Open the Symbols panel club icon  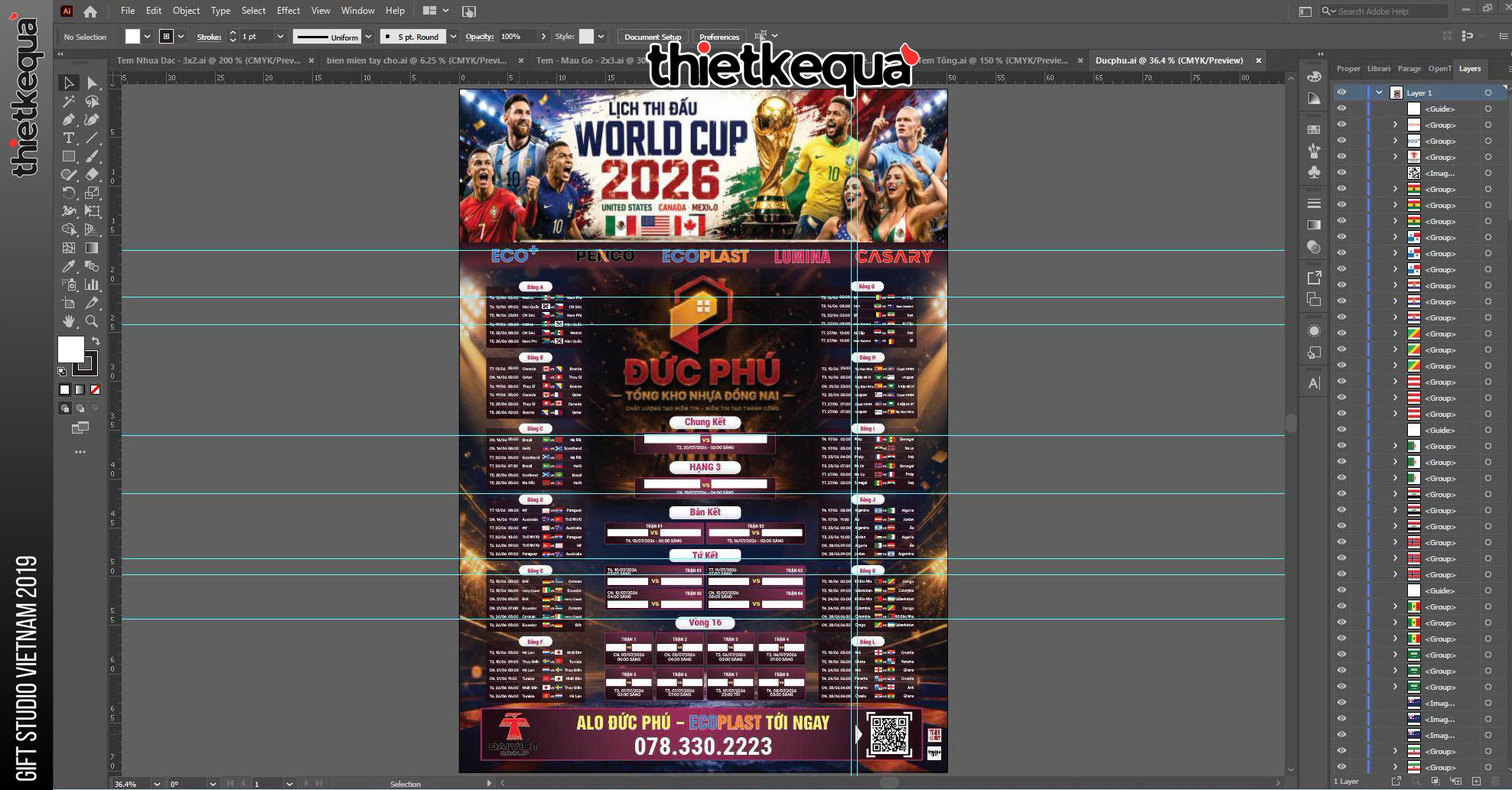(x=1314, y=172)
